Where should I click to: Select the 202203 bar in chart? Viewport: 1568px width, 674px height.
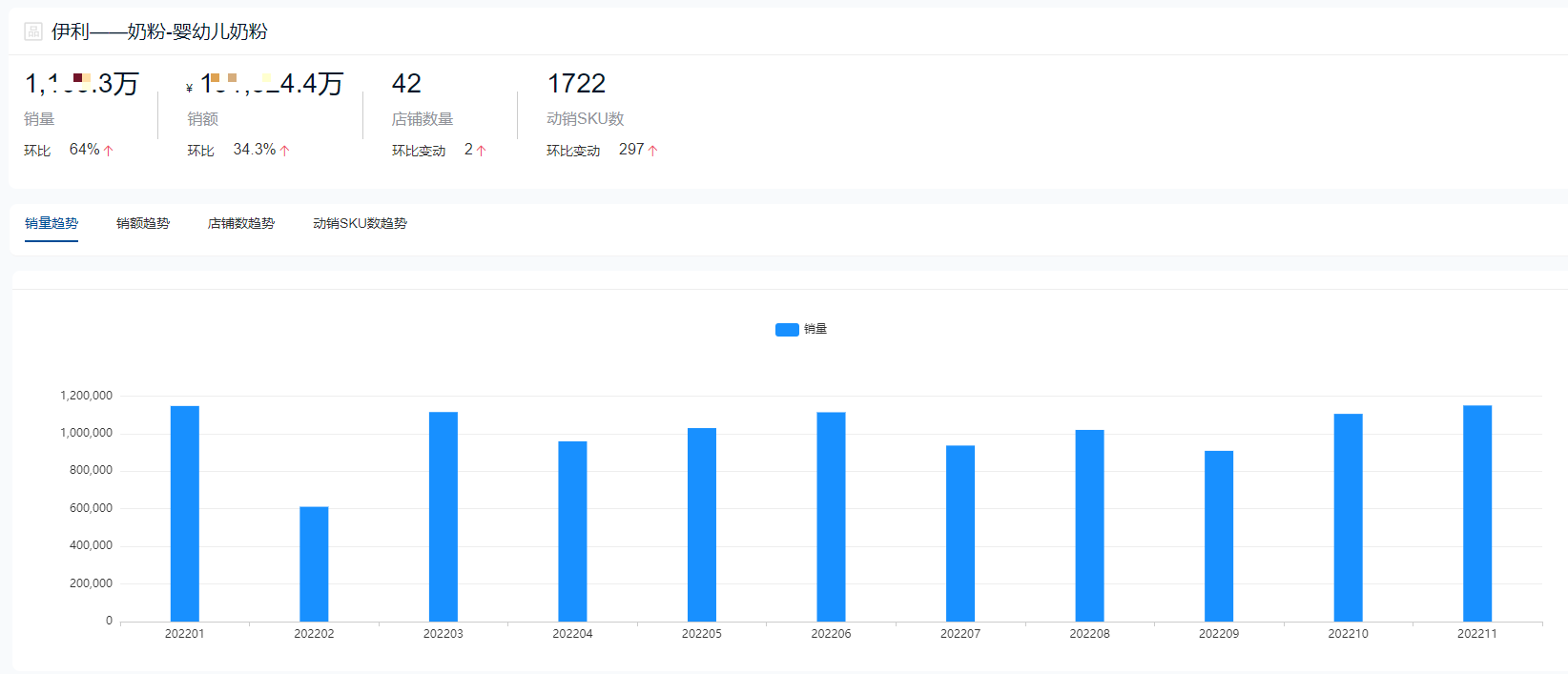[444, 517]
